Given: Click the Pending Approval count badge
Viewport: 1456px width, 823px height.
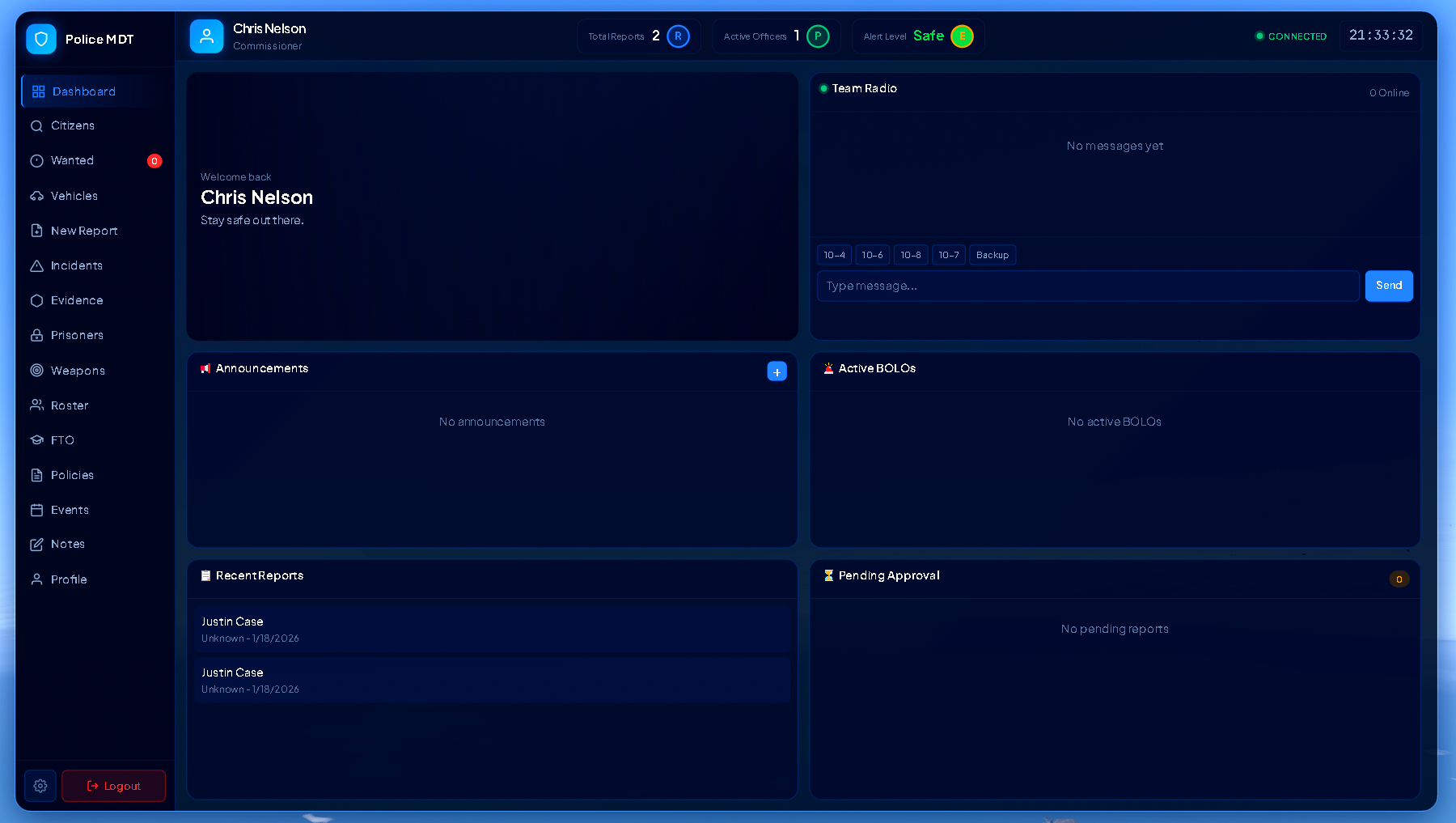Looking at the screenshot, I should click(1399, 579).
